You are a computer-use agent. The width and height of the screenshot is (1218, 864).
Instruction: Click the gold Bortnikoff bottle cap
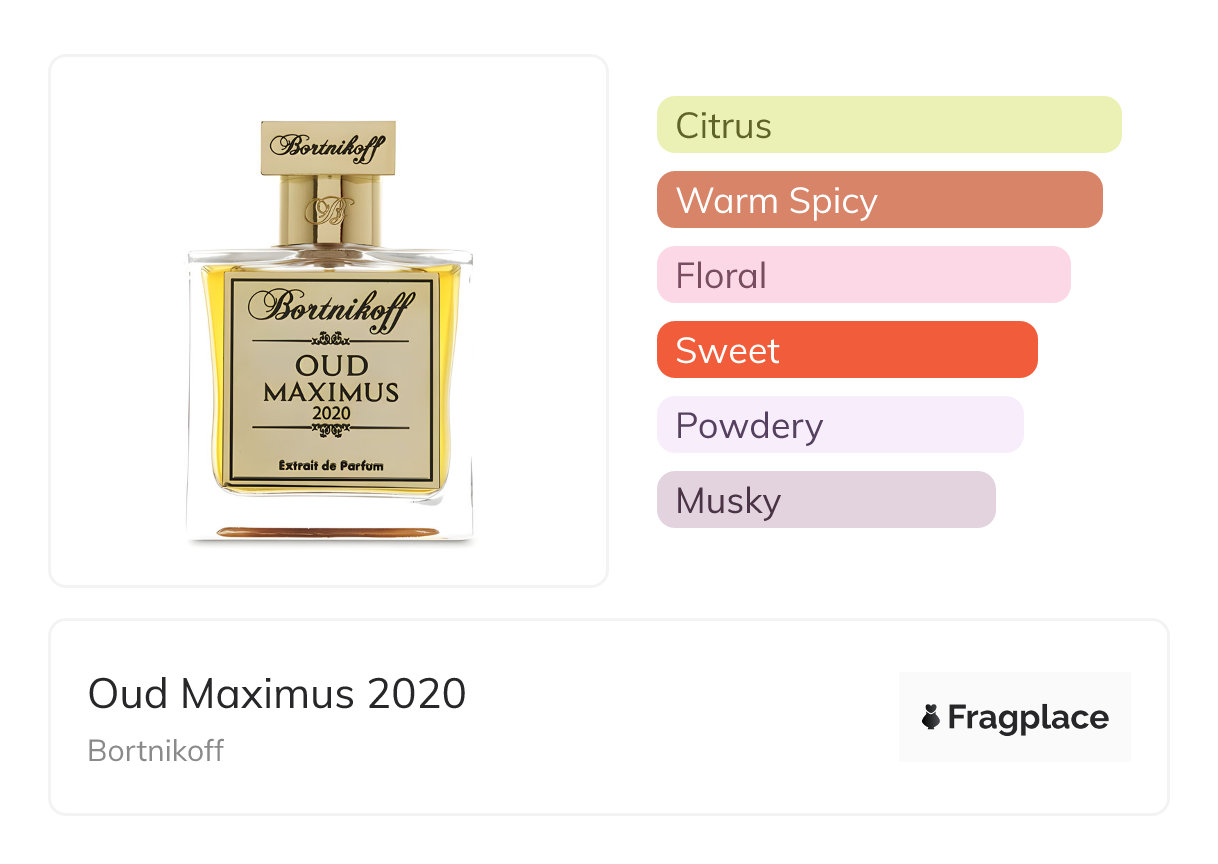[x=328, y=147]
